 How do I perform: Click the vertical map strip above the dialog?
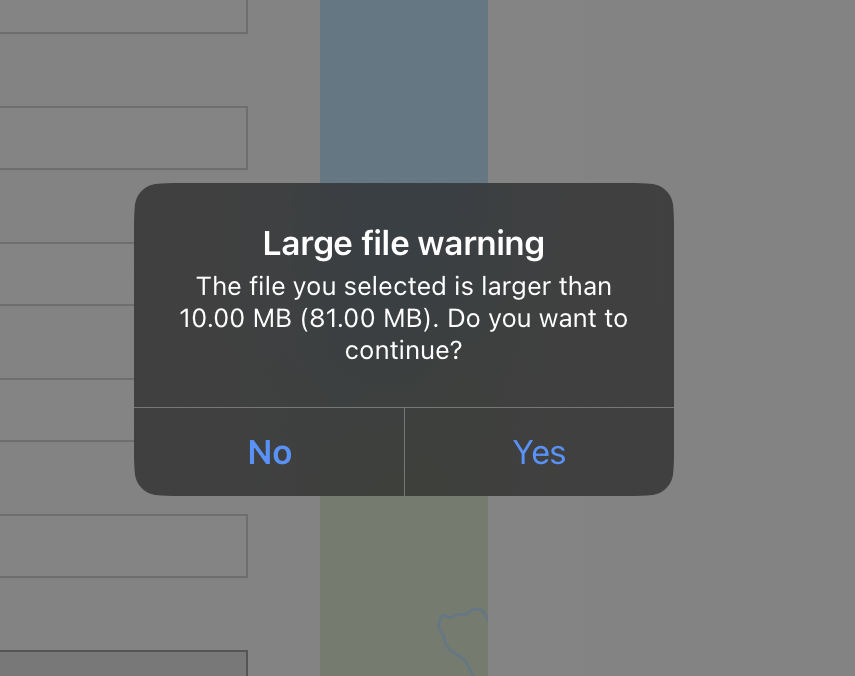(x=402, y=90)
